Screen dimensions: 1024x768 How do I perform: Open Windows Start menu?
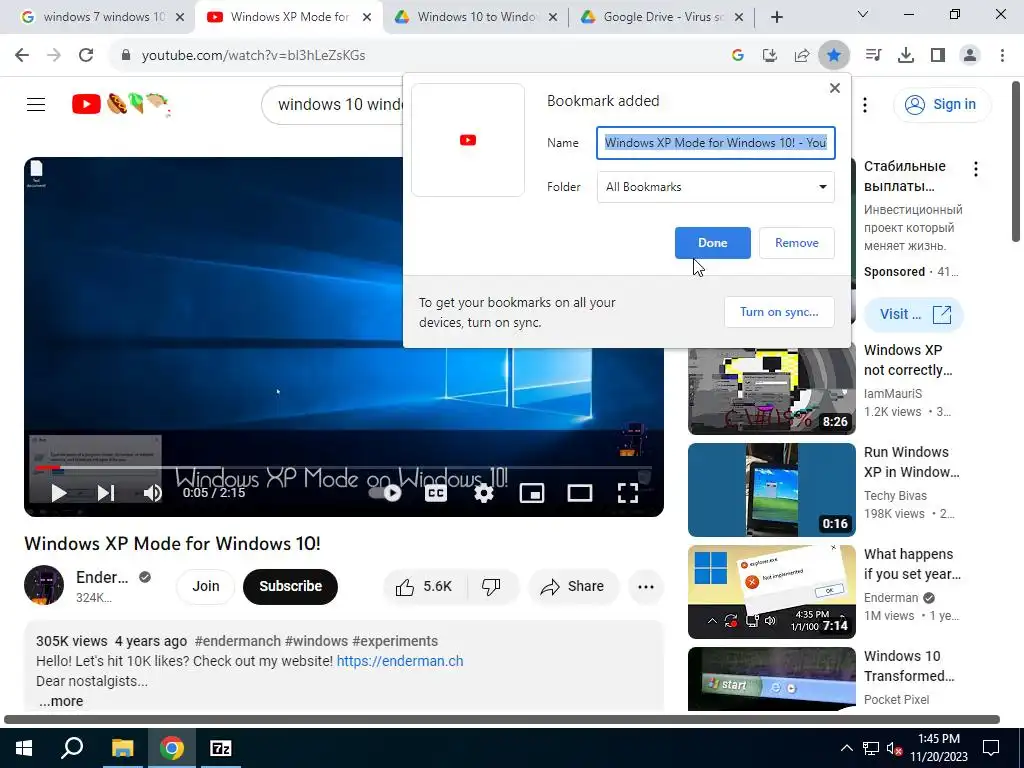point(24,748)
